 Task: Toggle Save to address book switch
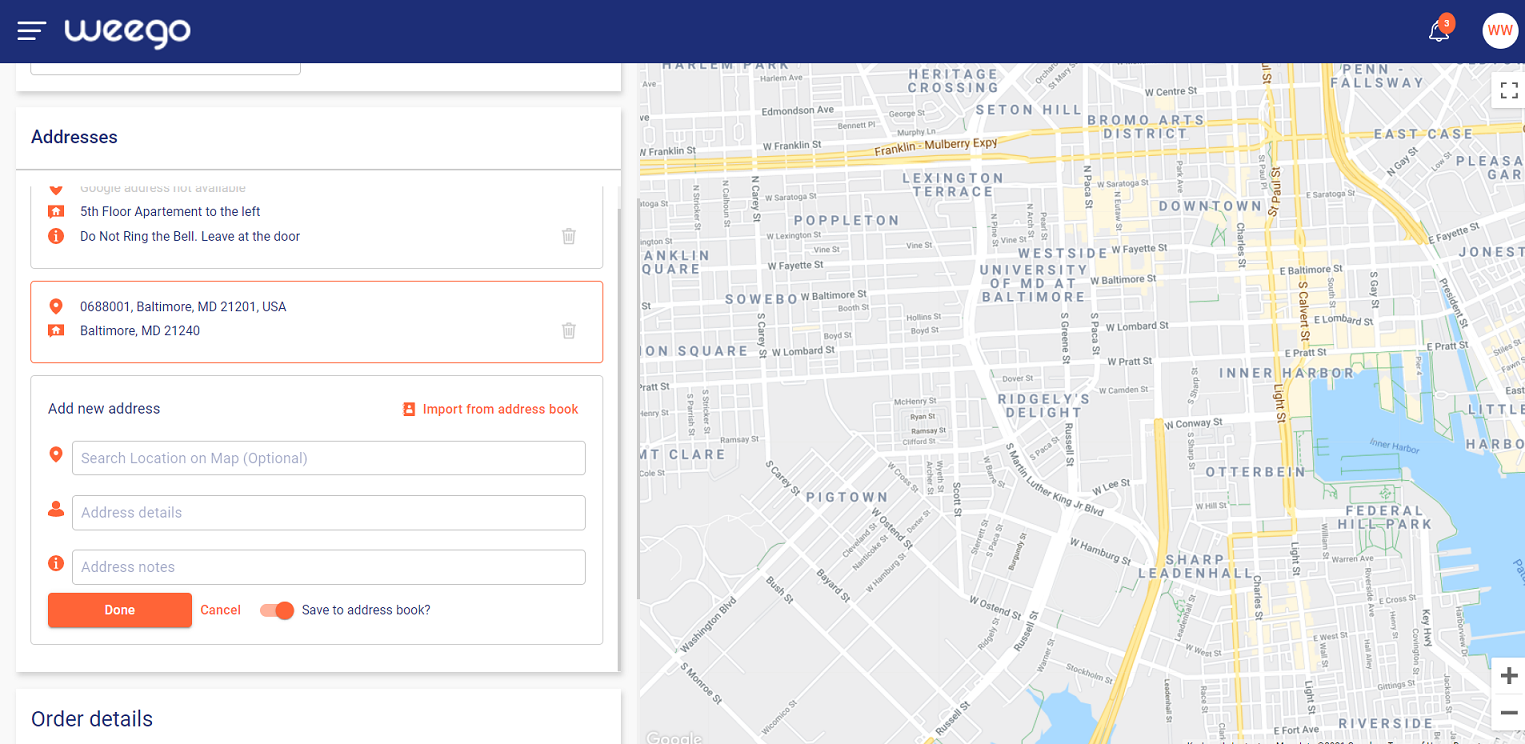tap(277, 610)
